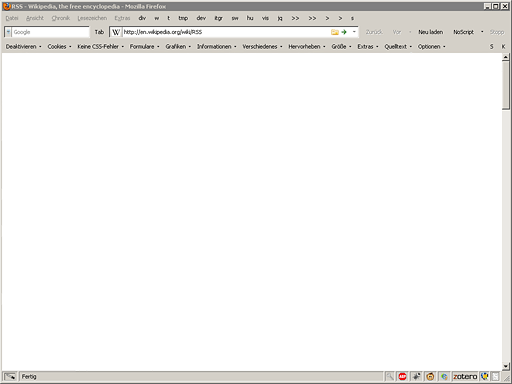Open the t bookmark in the bookmarks bar
This screenshot has height=384, width=512.
169,18
